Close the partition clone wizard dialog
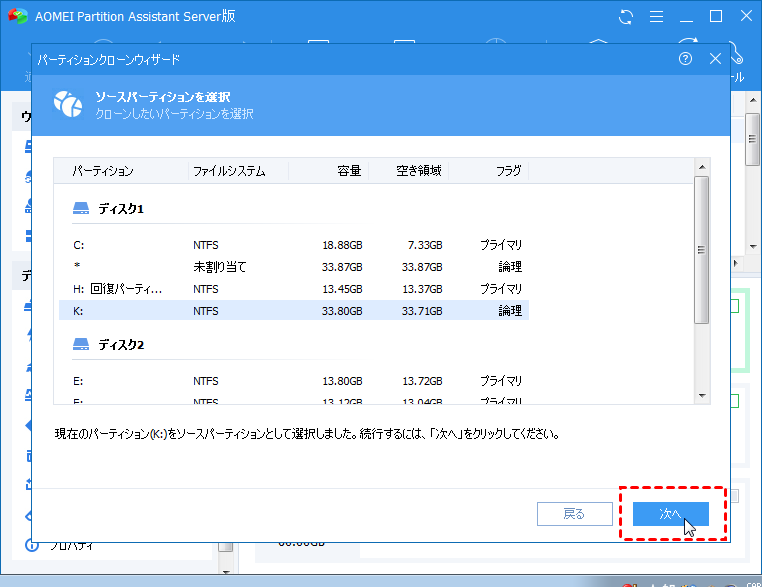 tap(715, 59)
